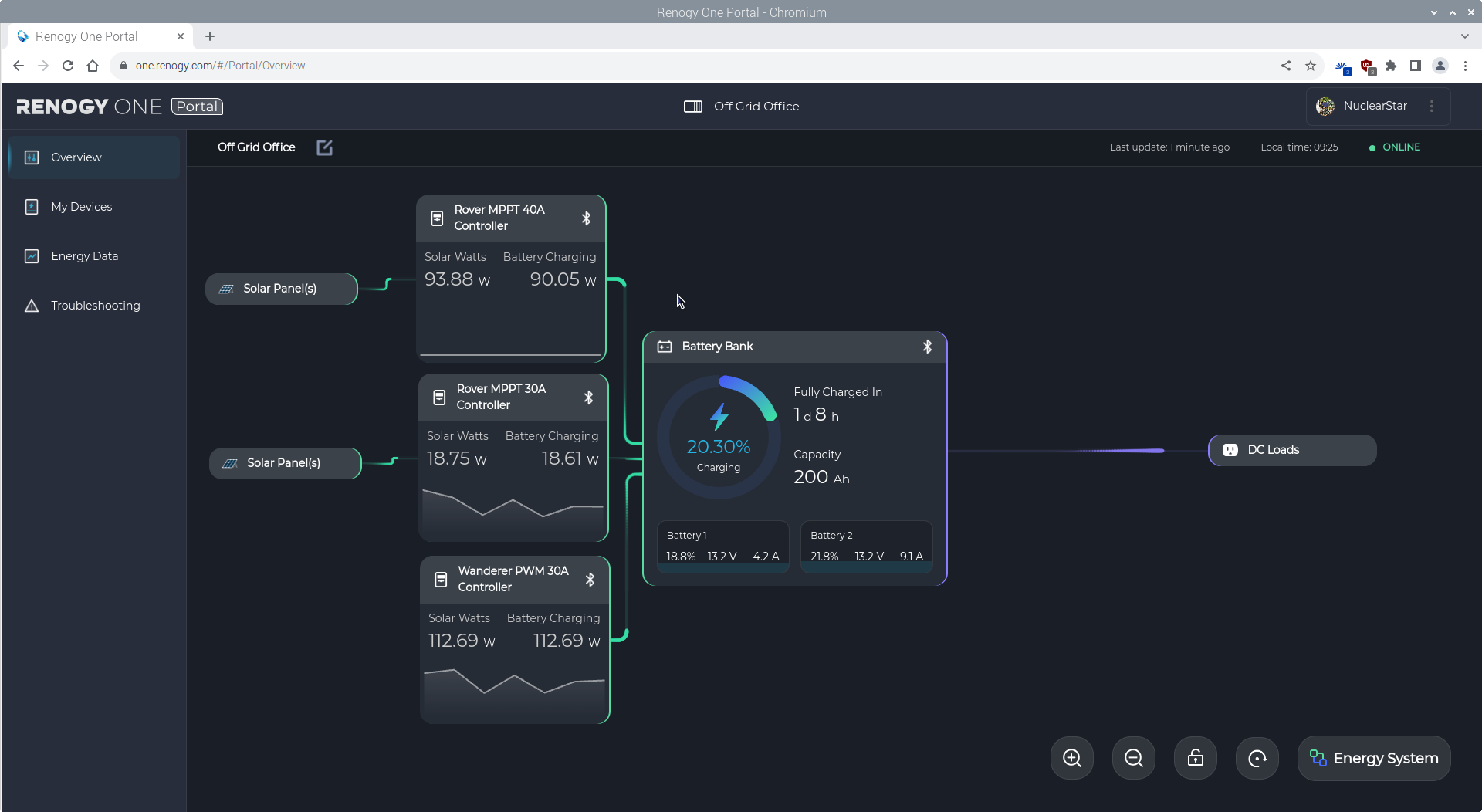1482x812 pixels.
Task: Click the browser share icon
Action: pyautogui.click(x=1286, y=66)
